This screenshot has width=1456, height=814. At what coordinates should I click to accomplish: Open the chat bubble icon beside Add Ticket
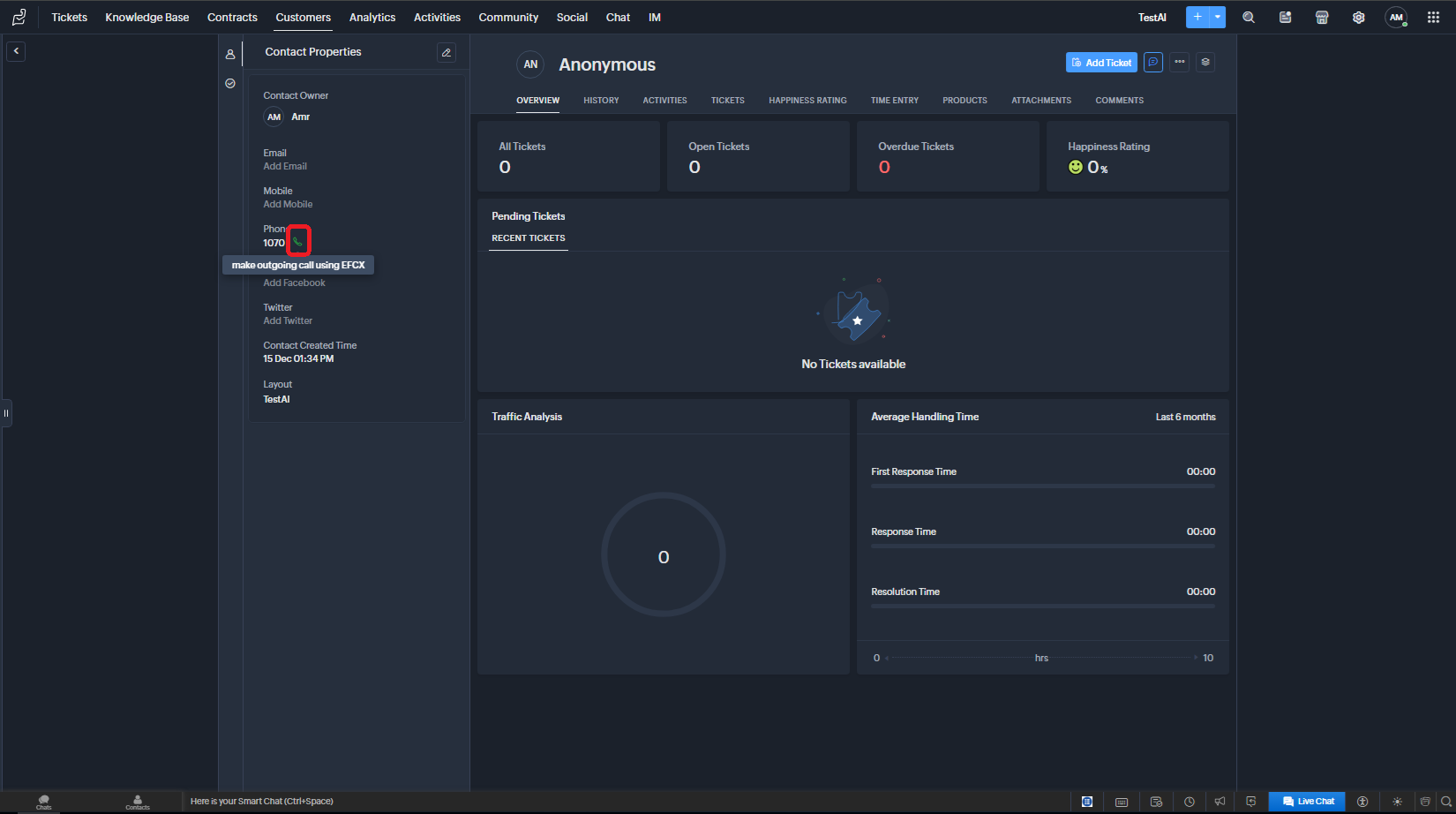point(1152,63)
